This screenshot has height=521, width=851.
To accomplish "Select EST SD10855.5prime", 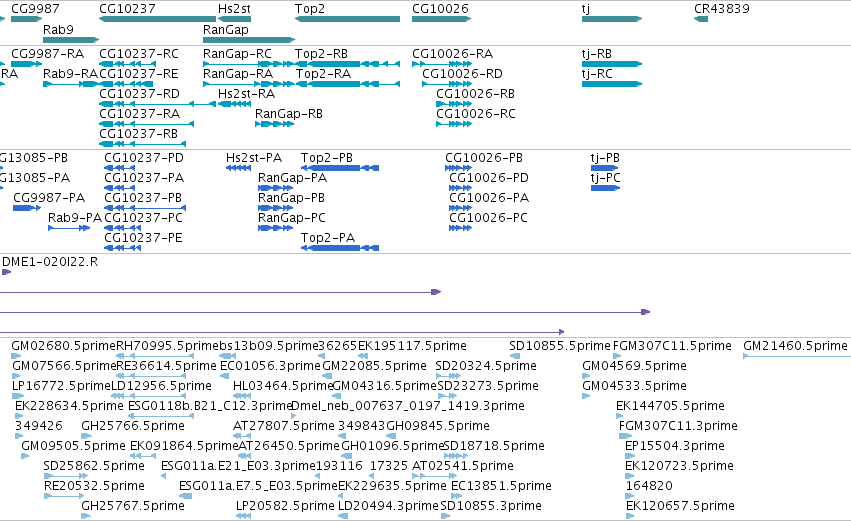I will pyautogui.click(x=515, y=356).
